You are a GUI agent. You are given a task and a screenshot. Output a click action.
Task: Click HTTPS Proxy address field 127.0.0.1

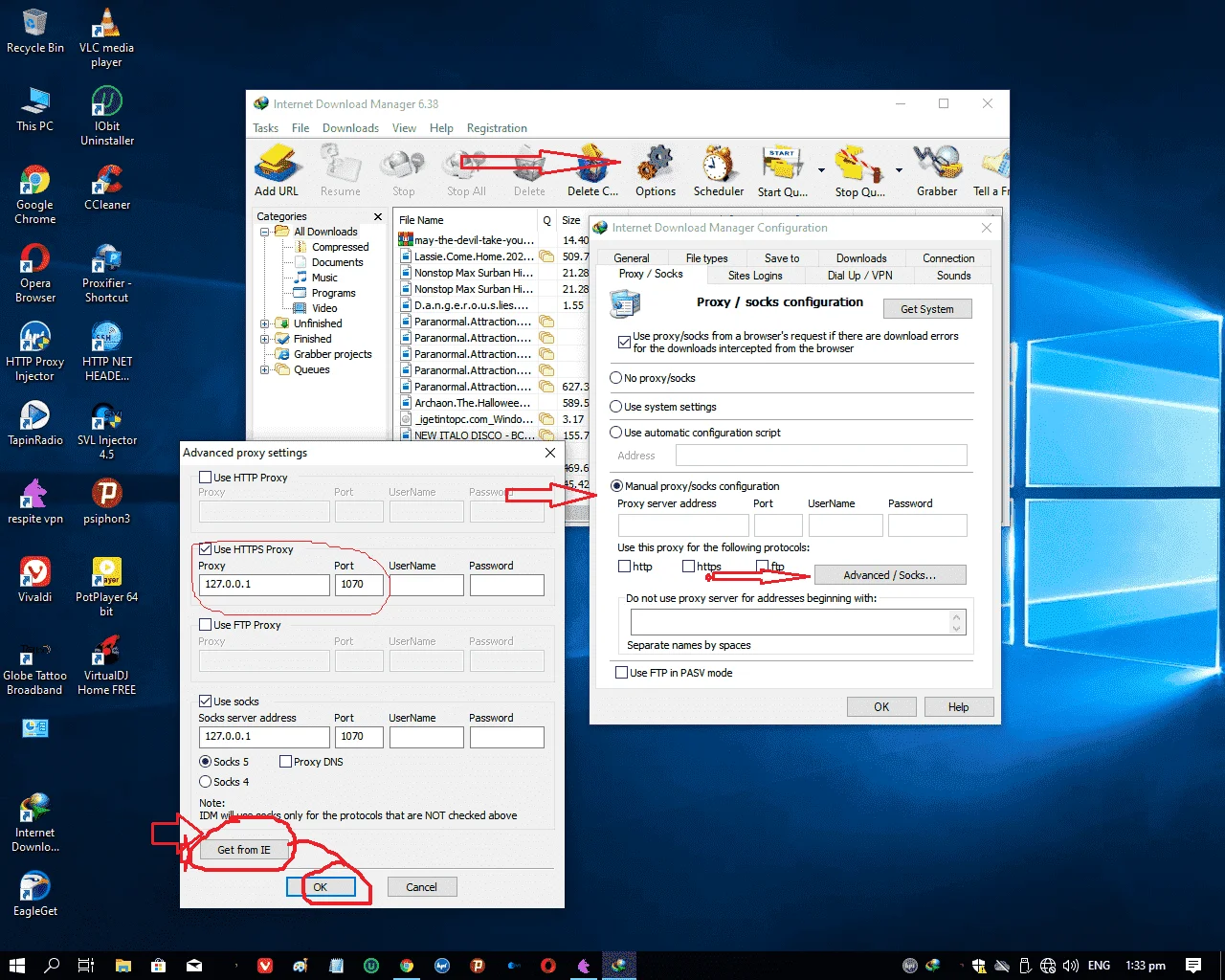[264, 585]
